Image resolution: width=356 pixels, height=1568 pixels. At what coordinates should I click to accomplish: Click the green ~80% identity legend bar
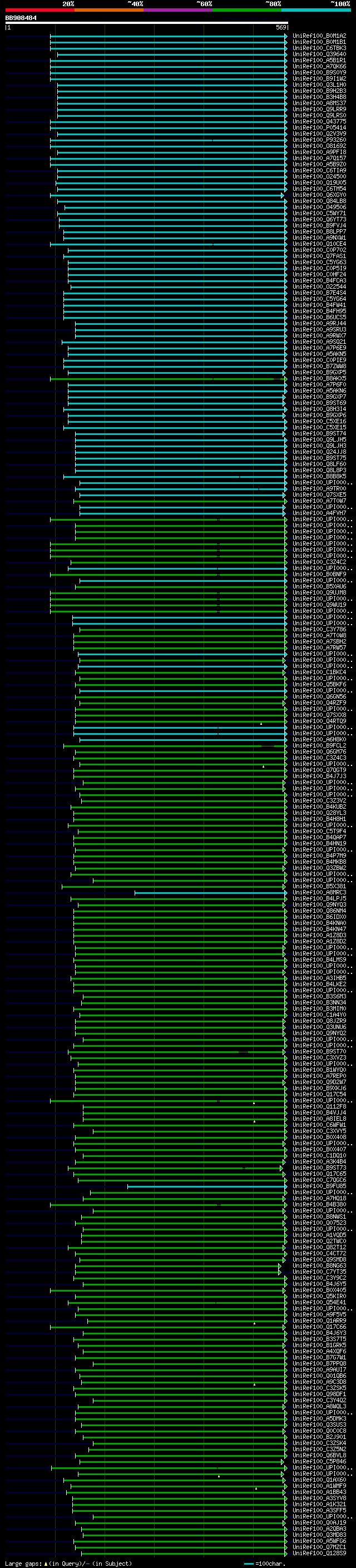247,10
